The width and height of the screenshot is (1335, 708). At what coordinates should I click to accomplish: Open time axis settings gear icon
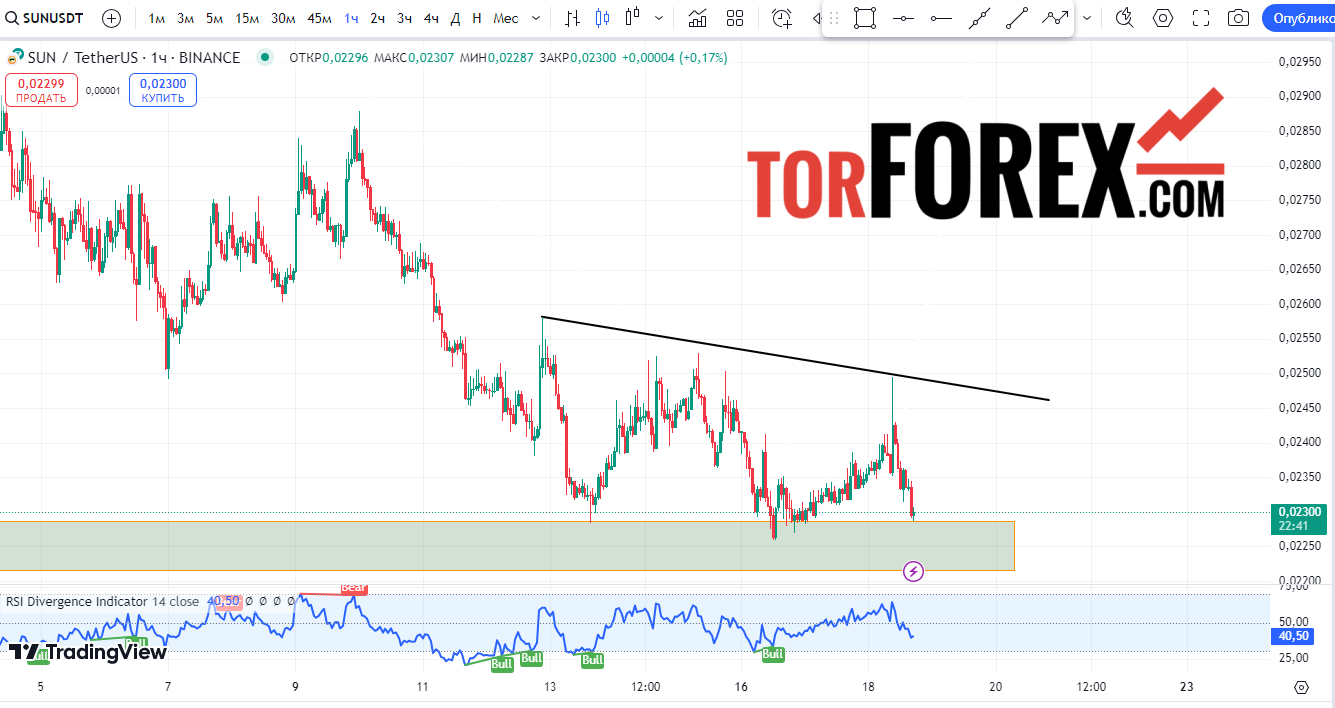tap(1301, 687)
